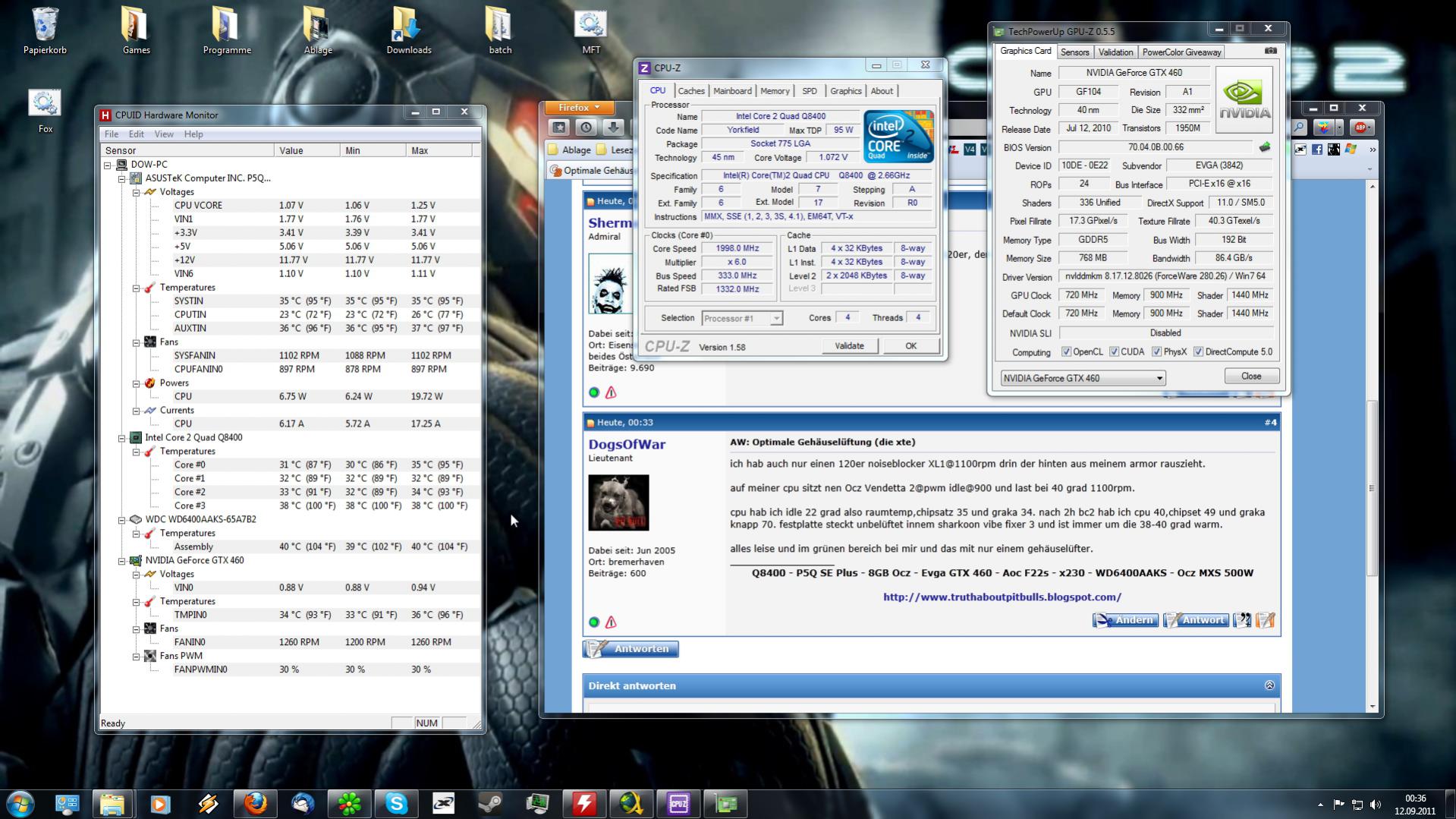The image size is (1456, 819).
Task: Open the Programme folder on the desktop
Action: tap(227, 30)
